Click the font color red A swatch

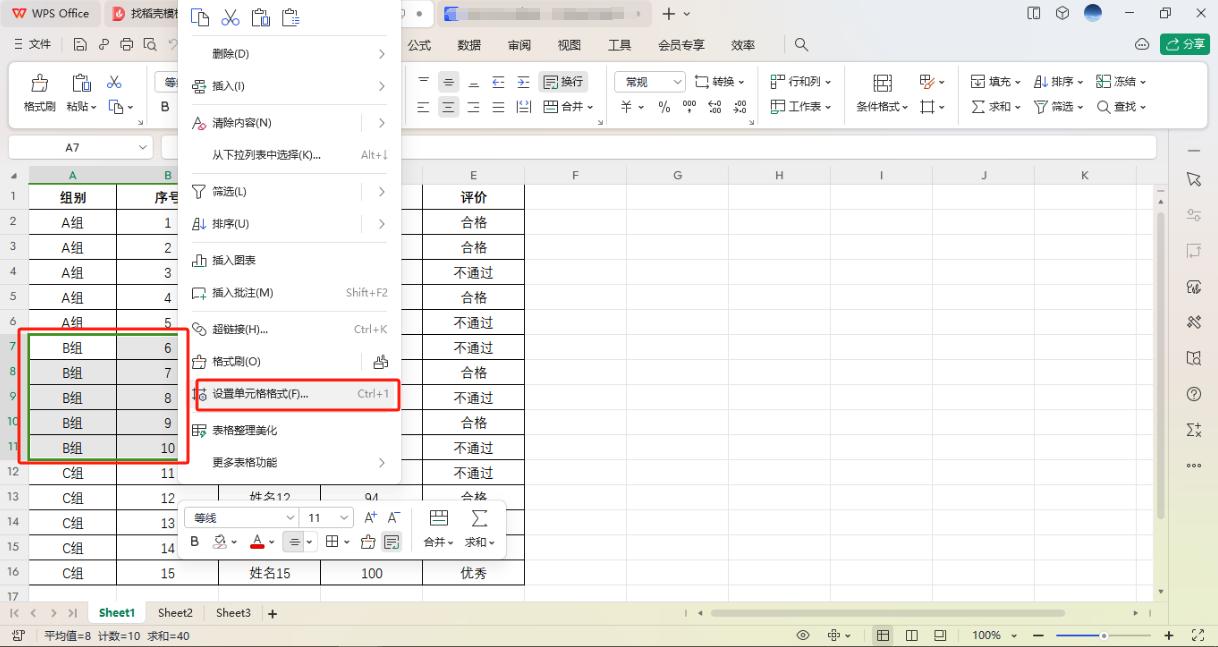coord(256,542)
